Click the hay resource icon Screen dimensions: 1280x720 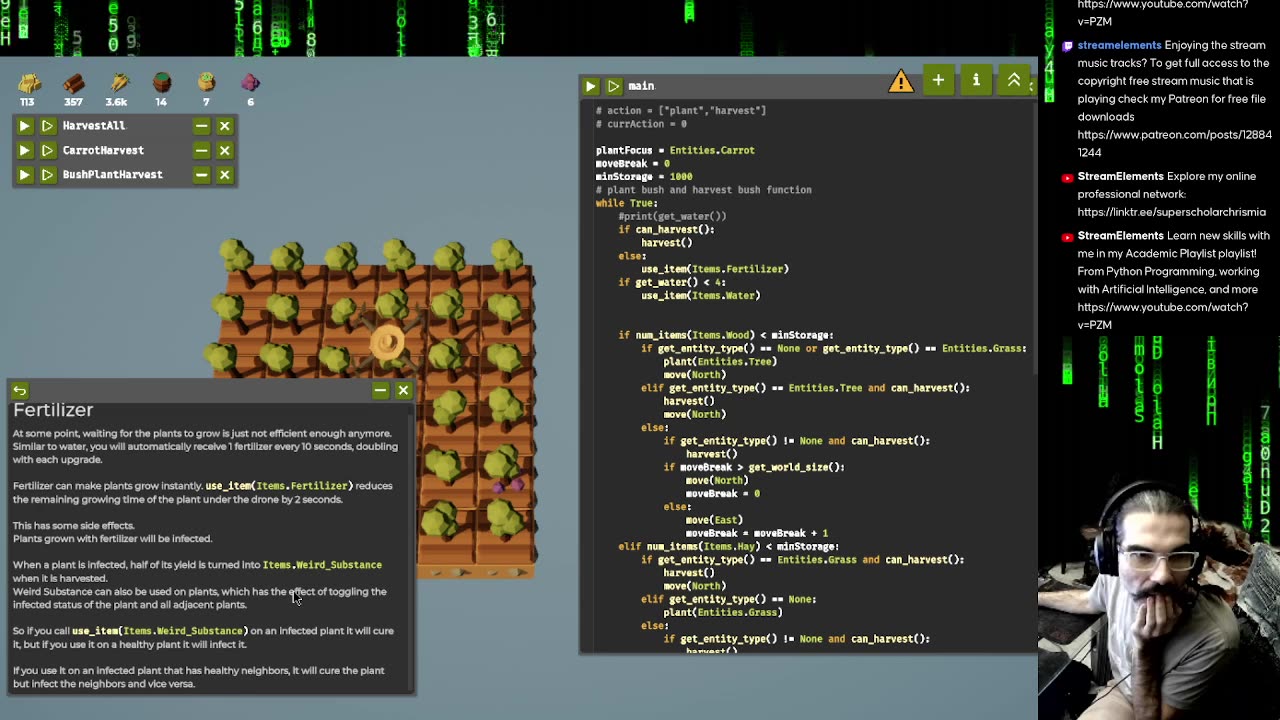pyautogui.click(x=29, y=83)
